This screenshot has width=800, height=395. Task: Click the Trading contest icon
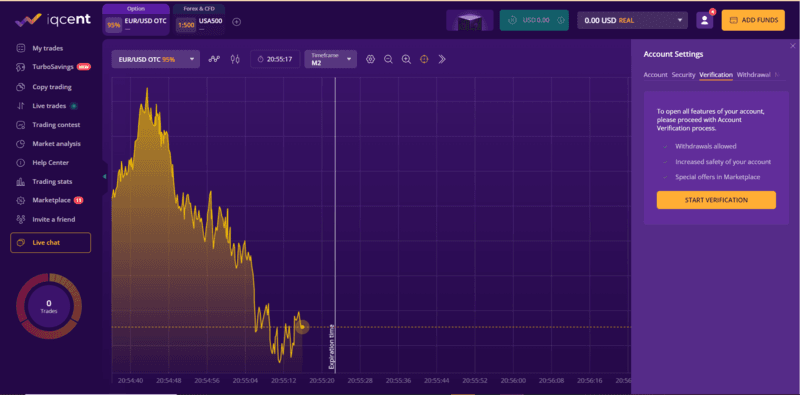(21, 125)
